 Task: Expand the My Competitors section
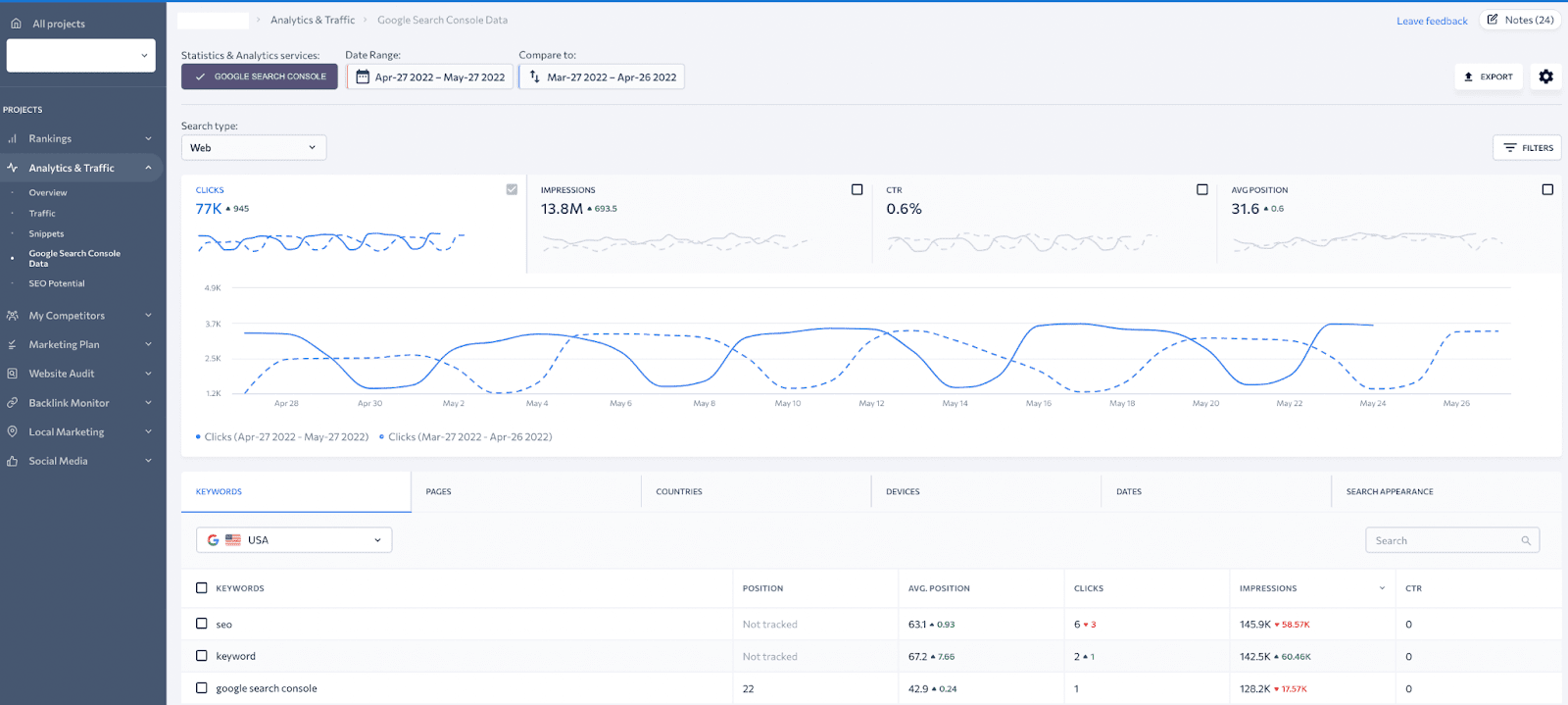pyautogui.click(x=148, y=316)
